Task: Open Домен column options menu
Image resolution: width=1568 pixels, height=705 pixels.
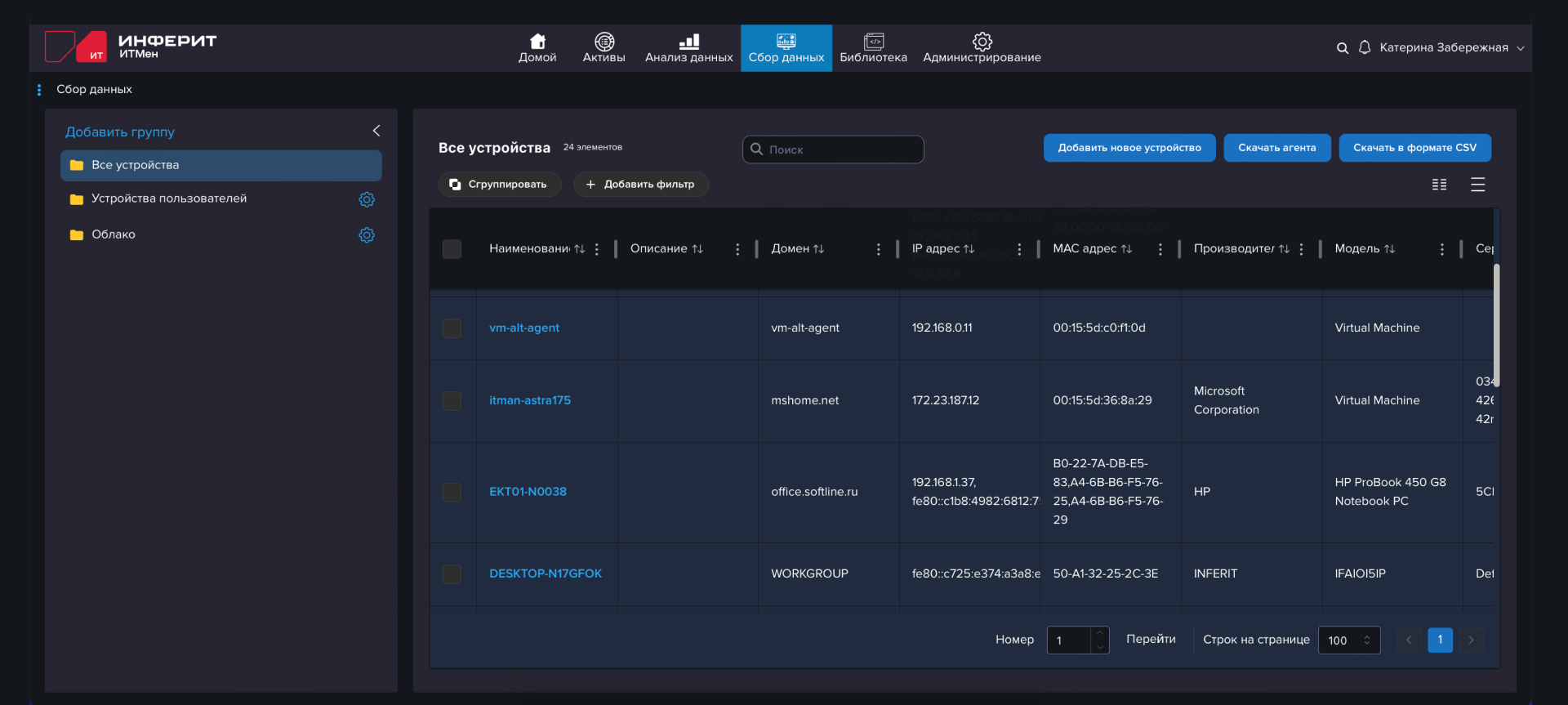Action: click(879, 249)
